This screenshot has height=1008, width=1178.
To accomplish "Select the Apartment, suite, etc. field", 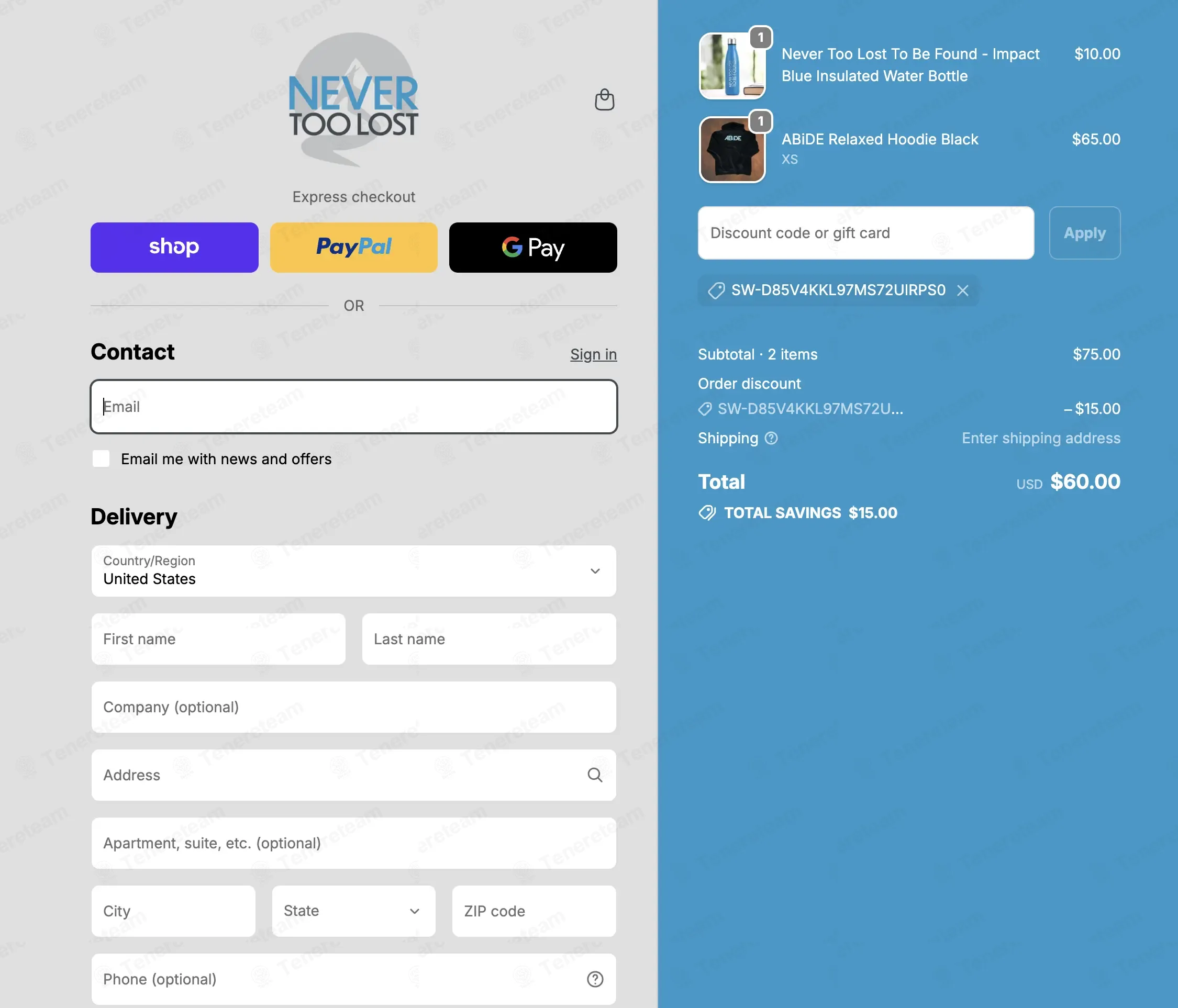I will [x=353, y=843].
